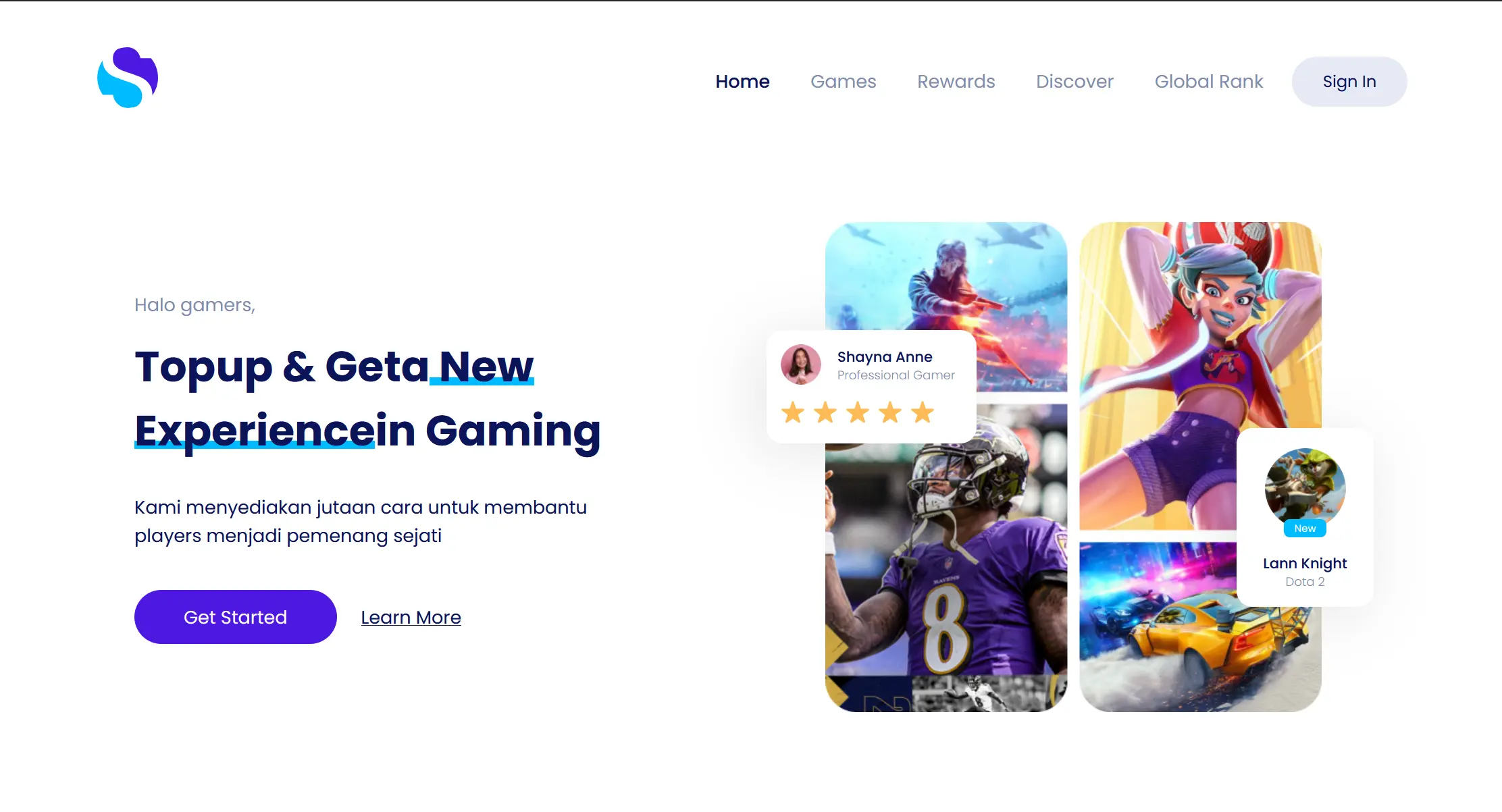Click the Get Started button
The image size is (1502, 812).
(236, 617)
